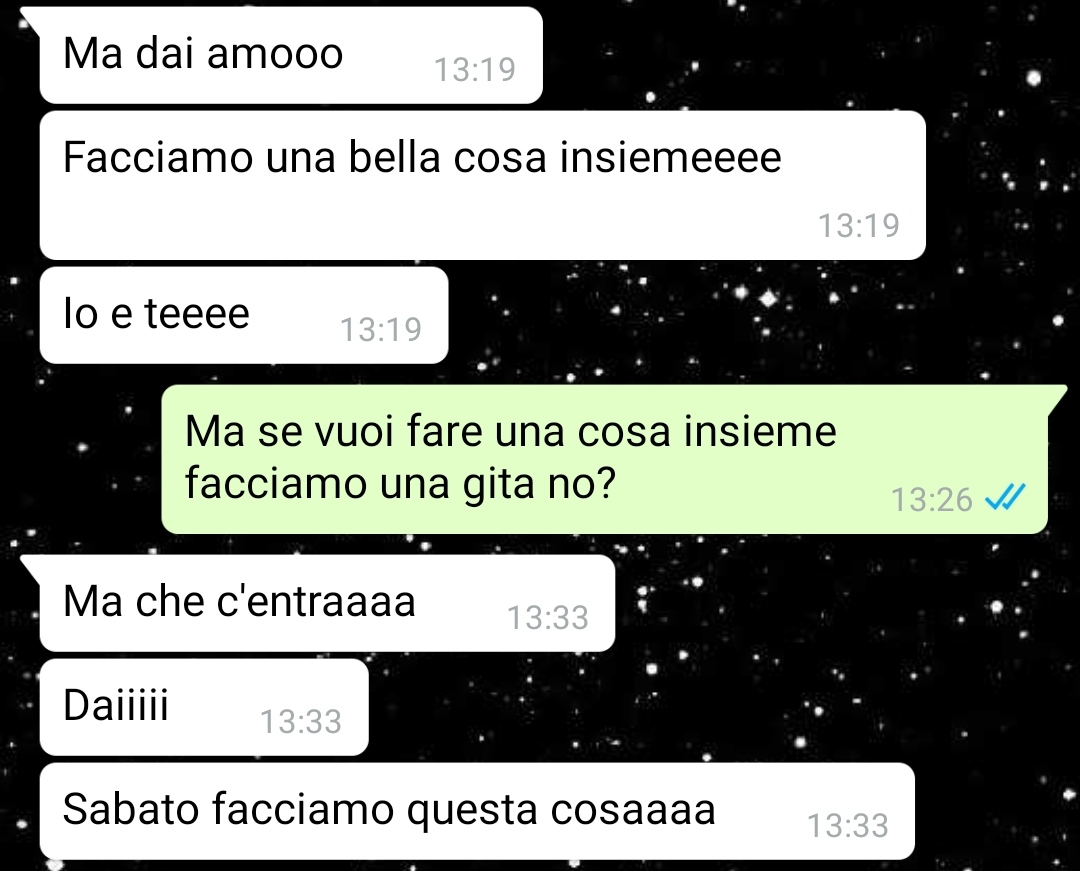
Task: Click the word 'insiemeeee' in second message
Action: tap(670, 158)
